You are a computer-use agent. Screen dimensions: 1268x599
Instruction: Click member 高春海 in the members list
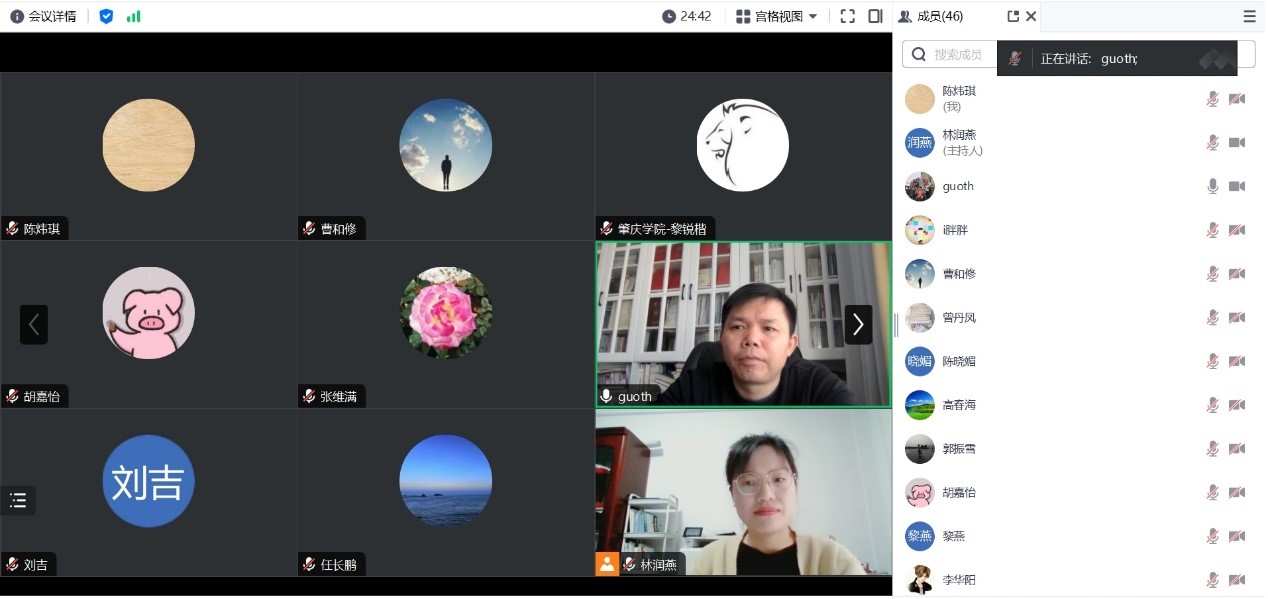[958, 405]
